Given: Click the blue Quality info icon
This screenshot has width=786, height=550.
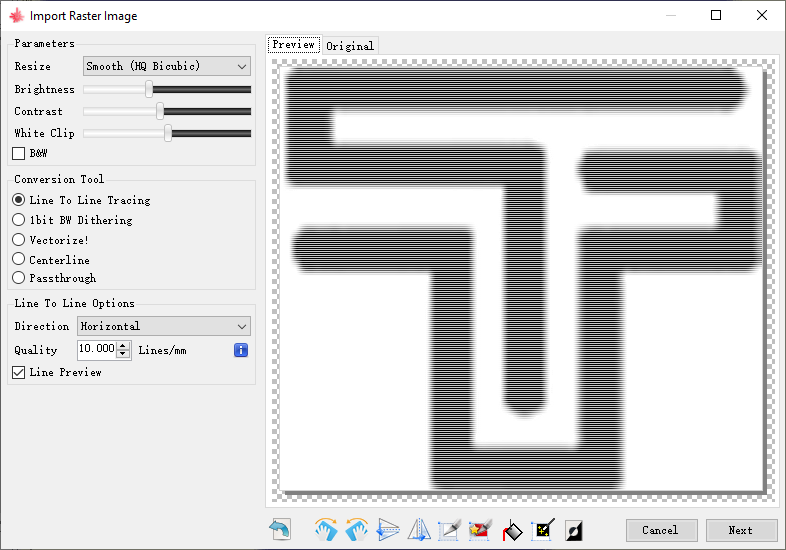Looking at the screenshot, I should coord(241,350).
